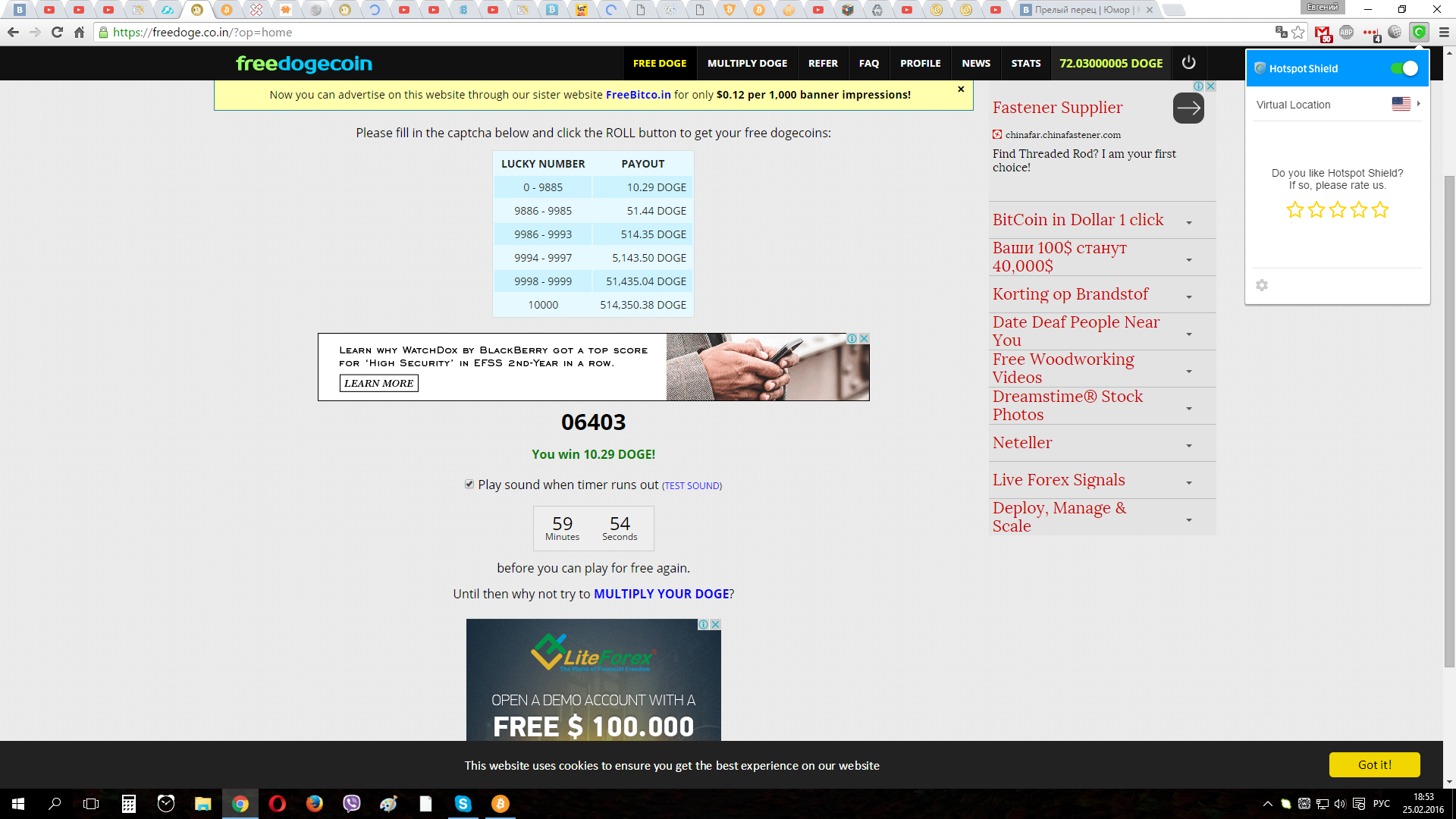Go back to previous page
Image resolution: width=1456 pixels, height=819 pixels.
click(x=13, y=32)
